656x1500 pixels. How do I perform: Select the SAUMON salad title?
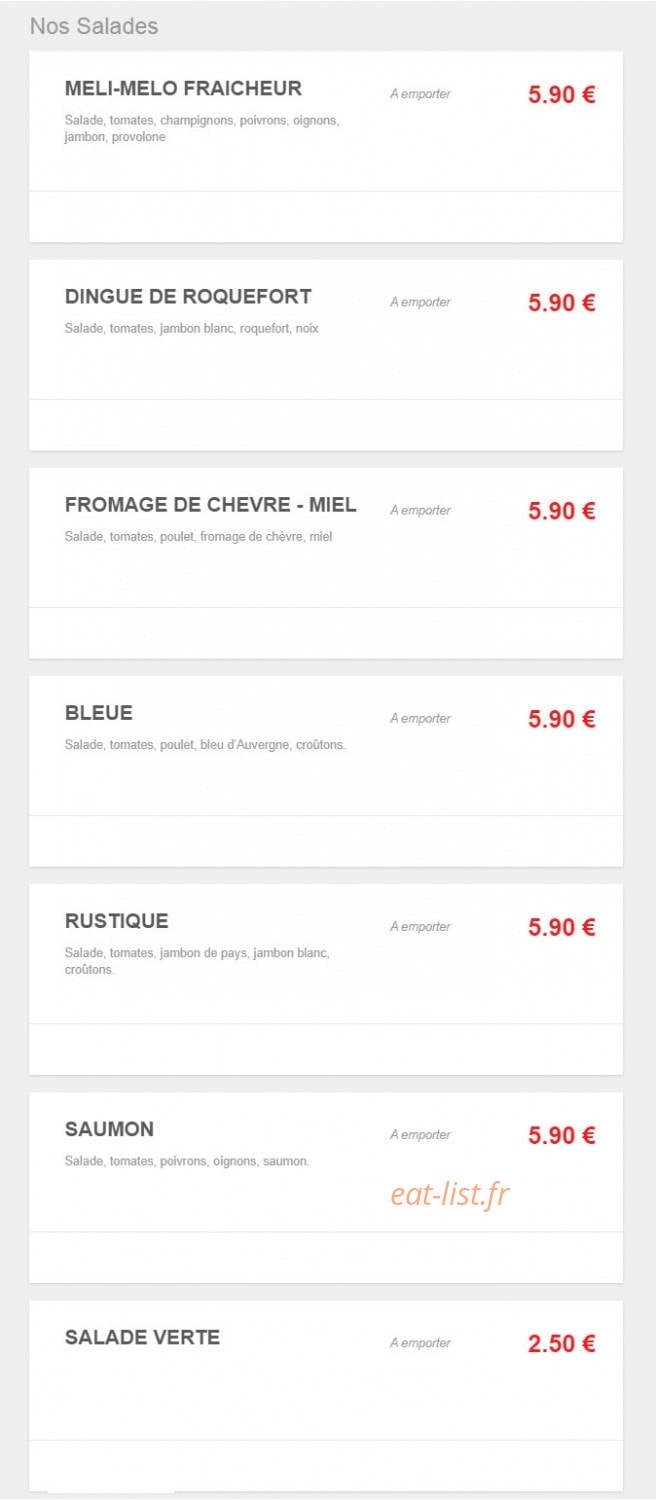coord(110,1129)
